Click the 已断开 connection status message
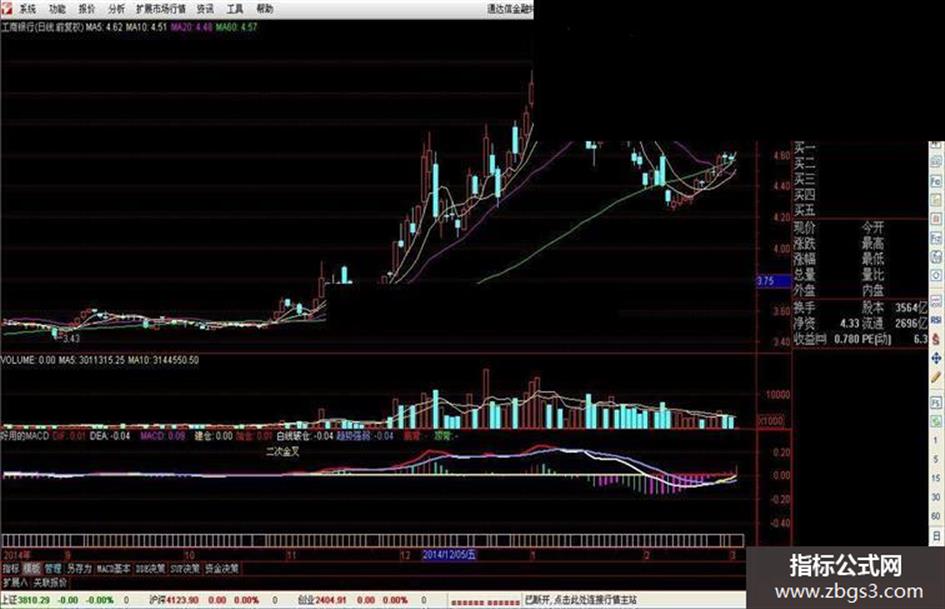 click(x=581, y=600)
